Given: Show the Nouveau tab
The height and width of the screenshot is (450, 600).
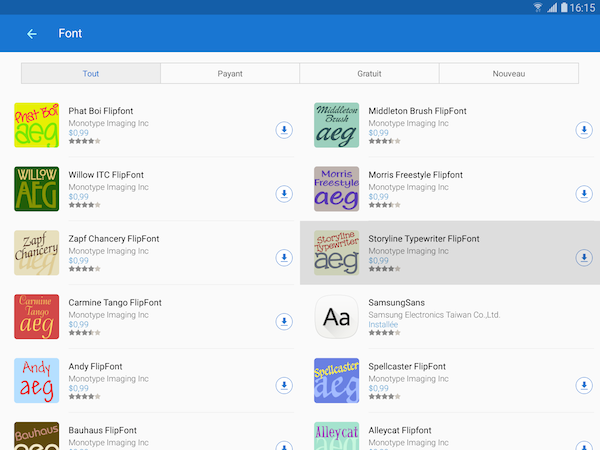Looking at the screenshot, I should pos(509,73).
